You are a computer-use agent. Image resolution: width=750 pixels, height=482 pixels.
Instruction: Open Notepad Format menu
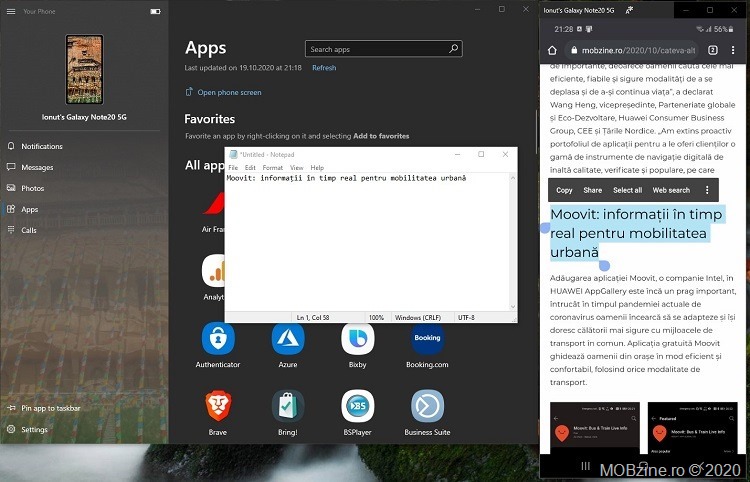273,168
